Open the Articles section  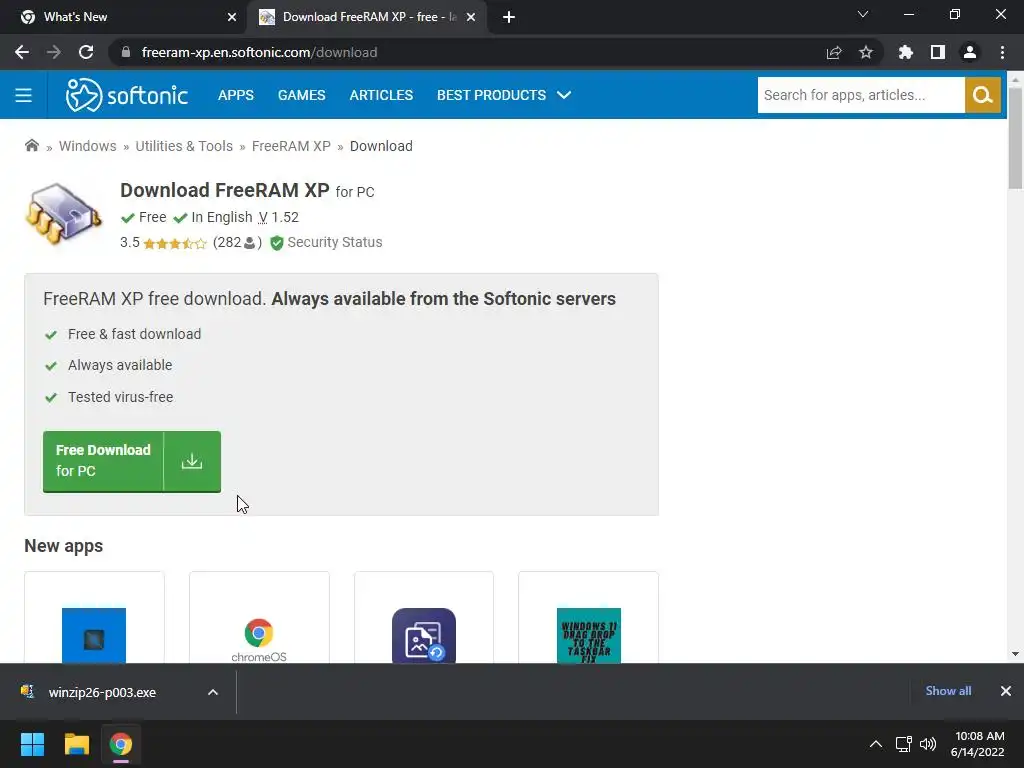click(x=381, y=95)
